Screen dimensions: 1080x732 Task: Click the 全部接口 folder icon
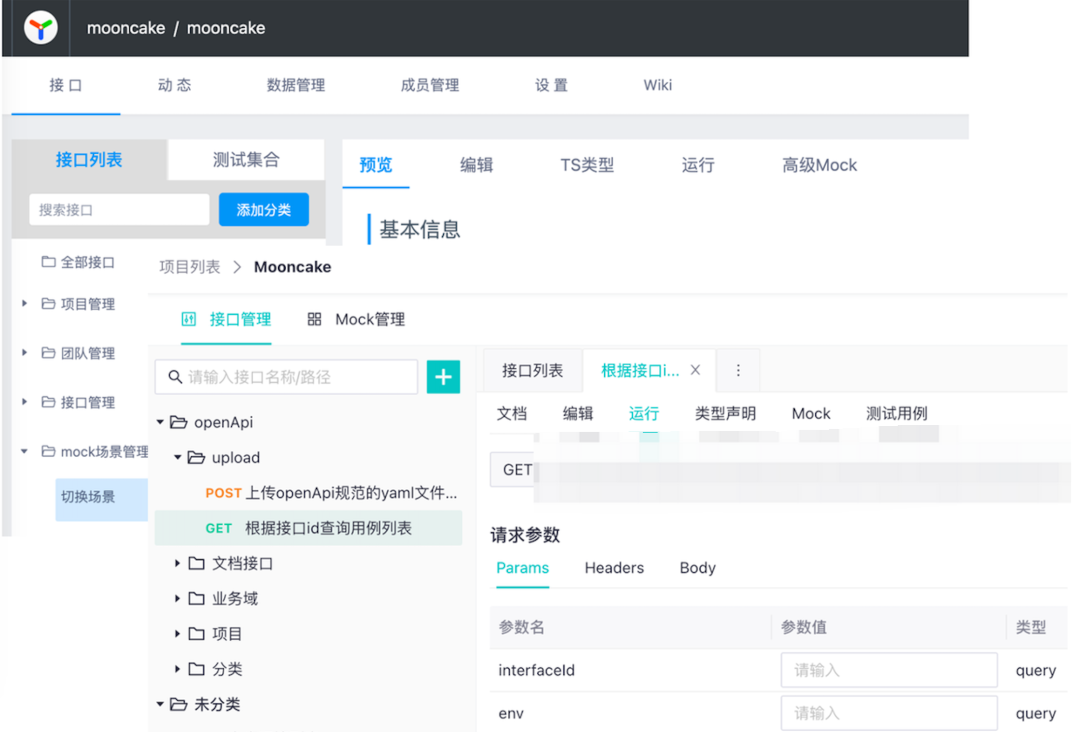coord(48,262)
